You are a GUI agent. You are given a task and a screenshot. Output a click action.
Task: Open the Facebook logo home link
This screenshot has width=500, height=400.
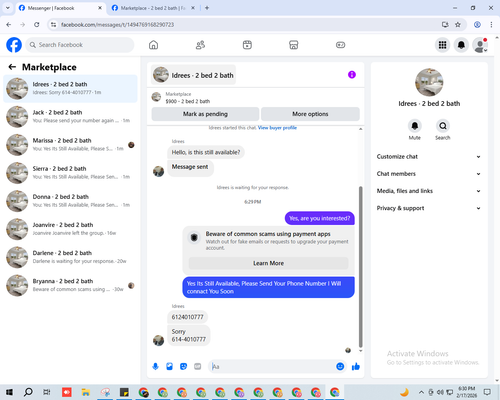(x=14, y=45)
